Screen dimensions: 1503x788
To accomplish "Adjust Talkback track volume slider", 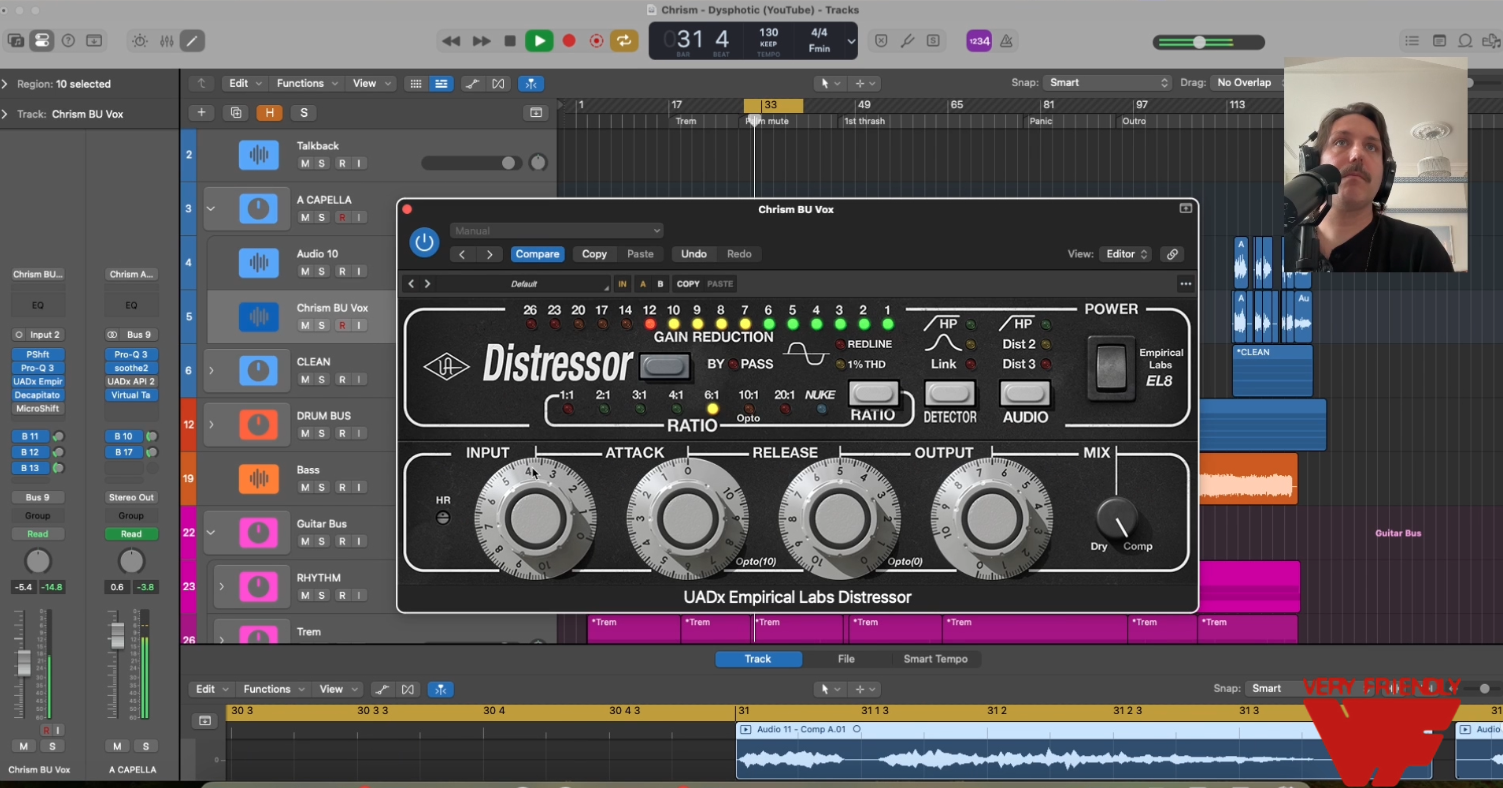I will click(469, 163).
